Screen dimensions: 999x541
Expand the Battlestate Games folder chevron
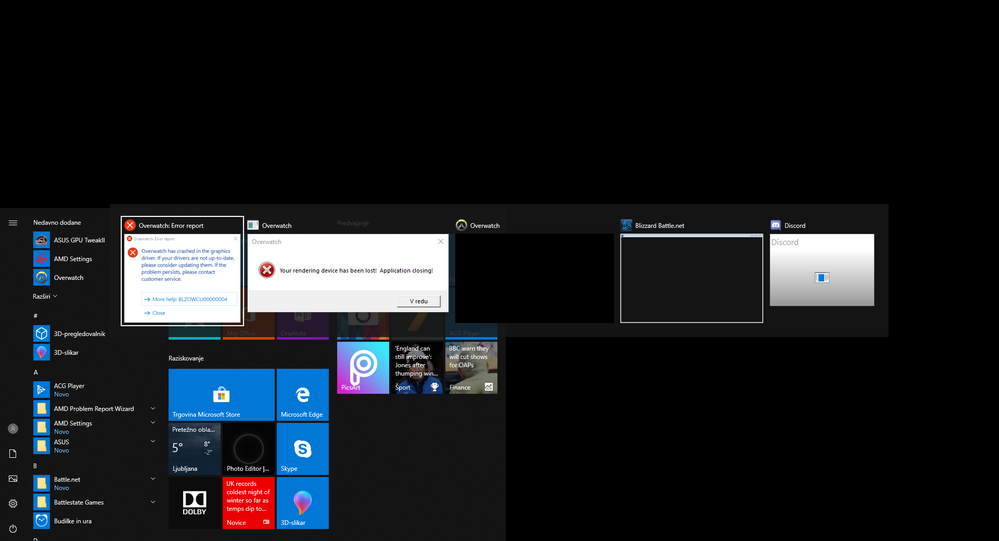pyautogui.click(x=153, y=502)
